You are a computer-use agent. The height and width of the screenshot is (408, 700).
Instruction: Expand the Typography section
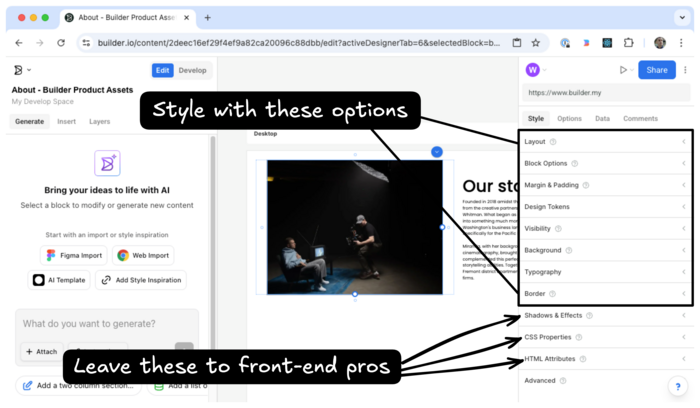pyautogui.click(x=606, y=272)
